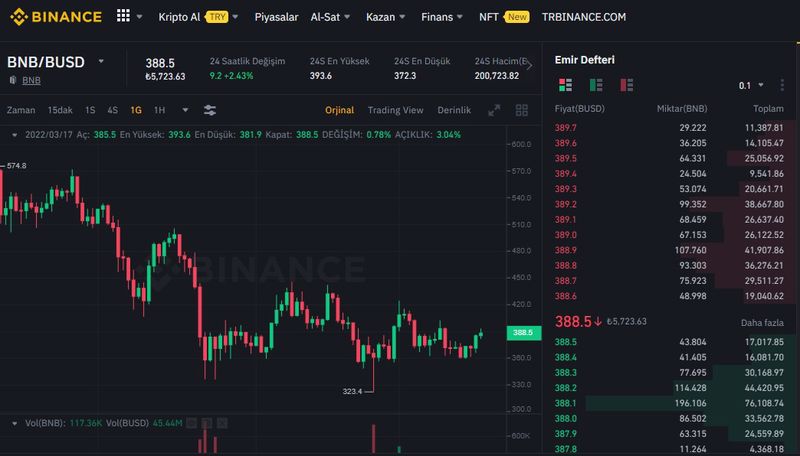Expand more time intervals dropdown
This screenshot has height=456, width=800.
[x=185, y=110]
